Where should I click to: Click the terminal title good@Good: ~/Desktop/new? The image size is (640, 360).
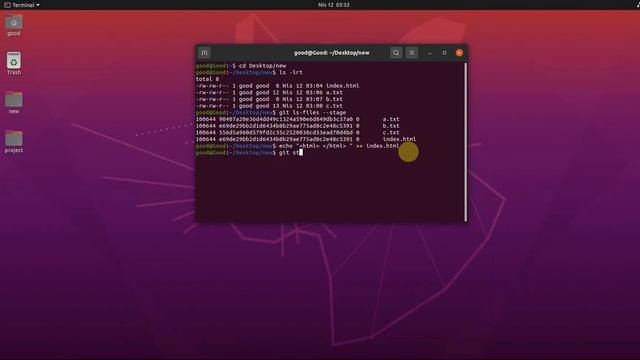331,53
